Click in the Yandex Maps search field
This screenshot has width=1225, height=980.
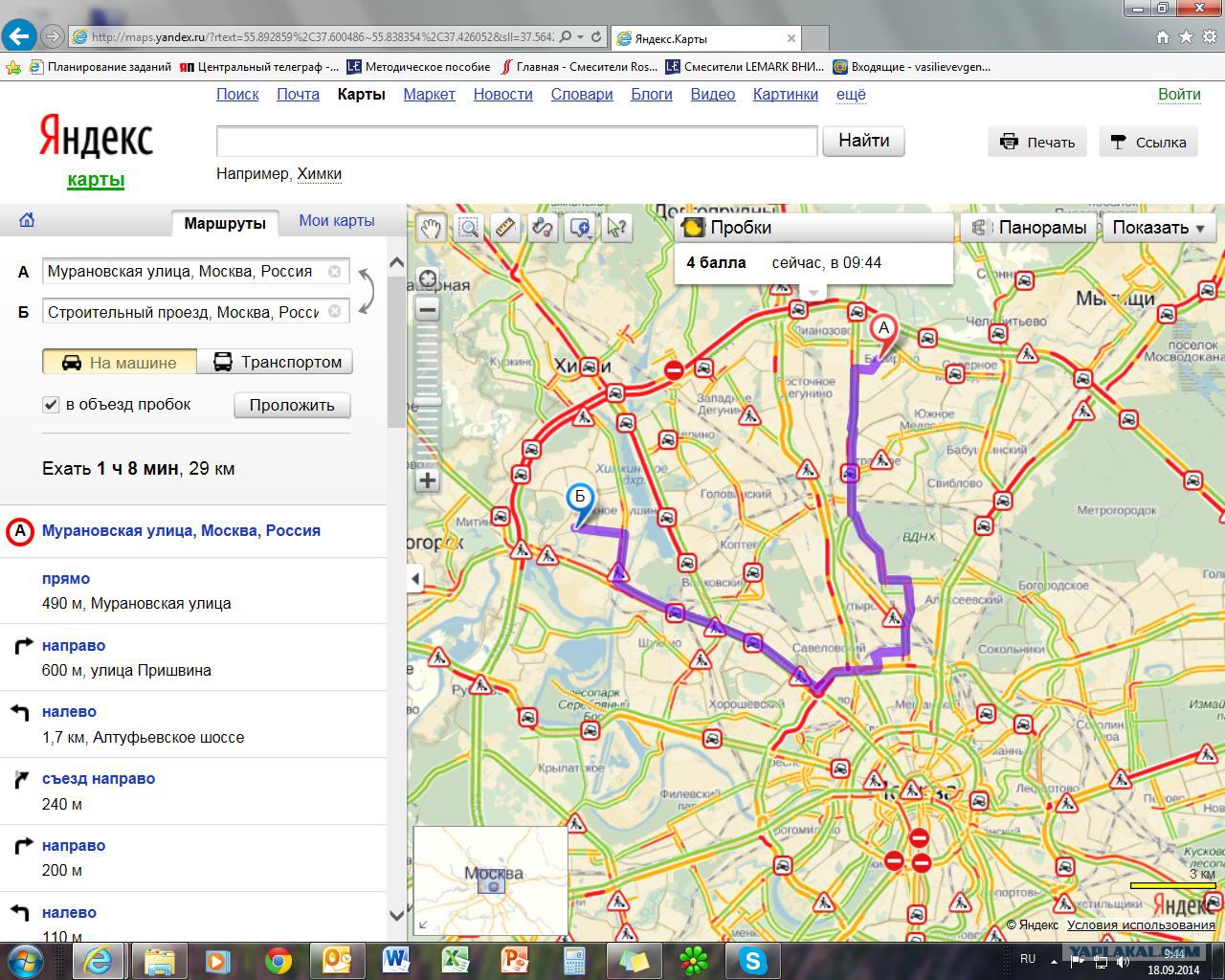coord(517,141)
